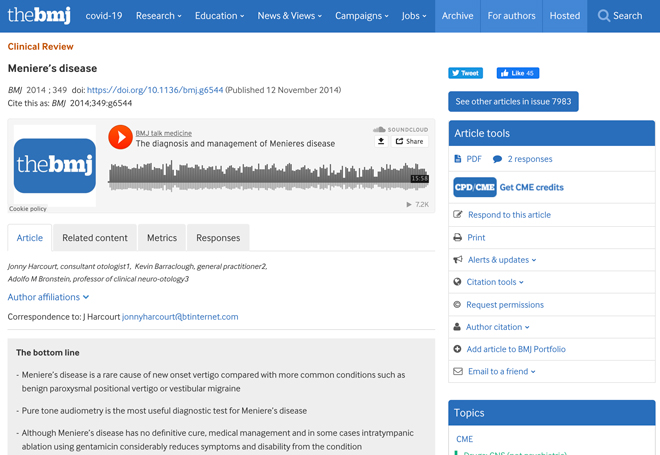Play the SoundCloud podcast audio
This screenshot has height=455, width=660.
click(x=120, y=137)
